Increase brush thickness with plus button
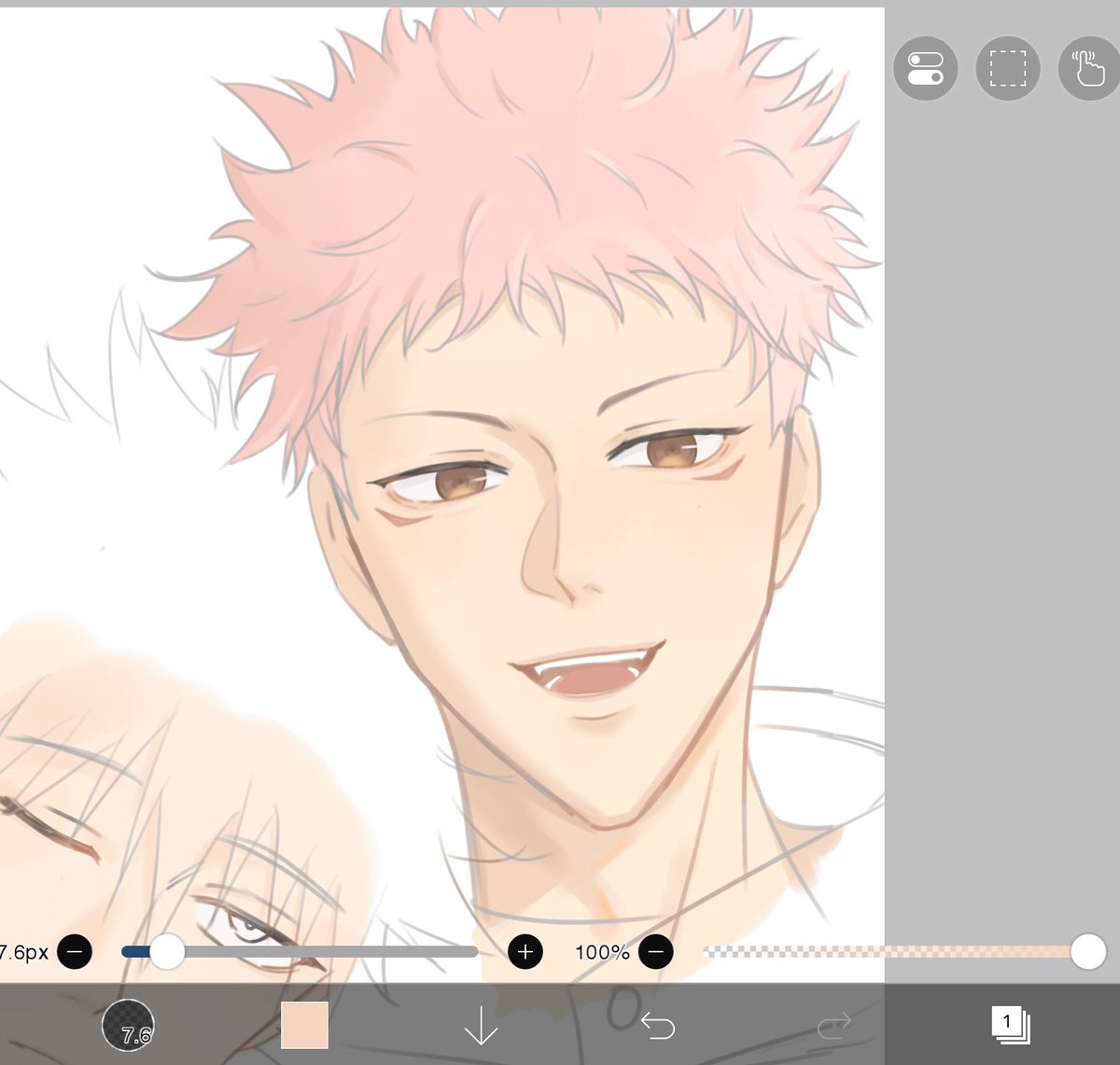The width and height of the screenshot is (1120, 1065). click(525, 952)
